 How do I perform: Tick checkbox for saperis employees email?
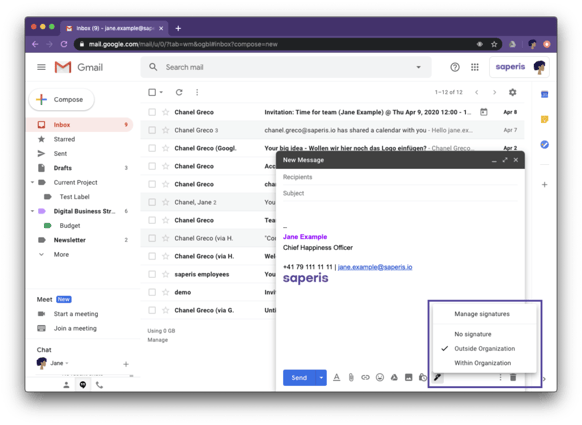[x=152, y=274]
